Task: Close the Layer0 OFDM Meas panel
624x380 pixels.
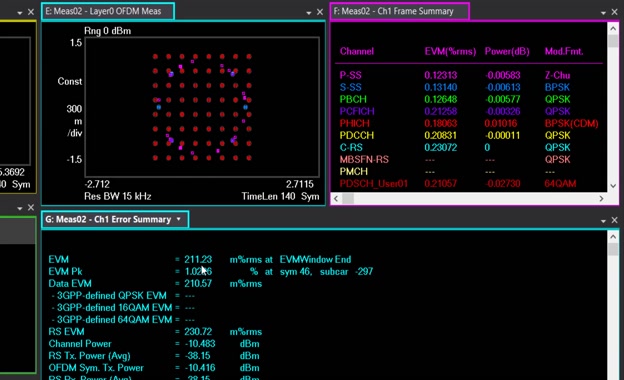Action: coord(320,12)
